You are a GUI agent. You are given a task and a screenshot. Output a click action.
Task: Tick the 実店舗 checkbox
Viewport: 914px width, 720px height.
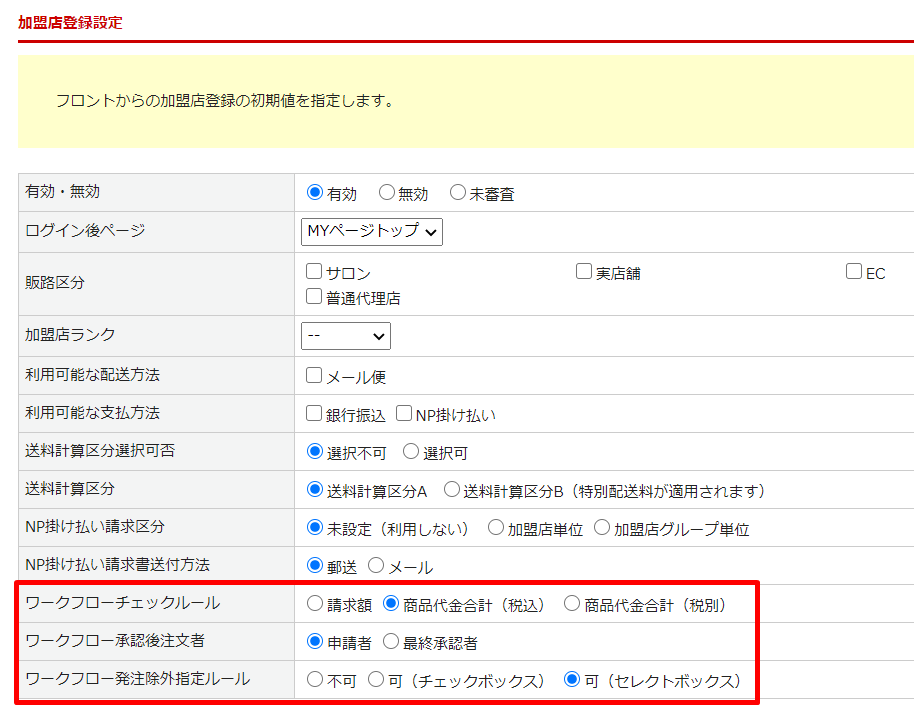pos(584,272)
